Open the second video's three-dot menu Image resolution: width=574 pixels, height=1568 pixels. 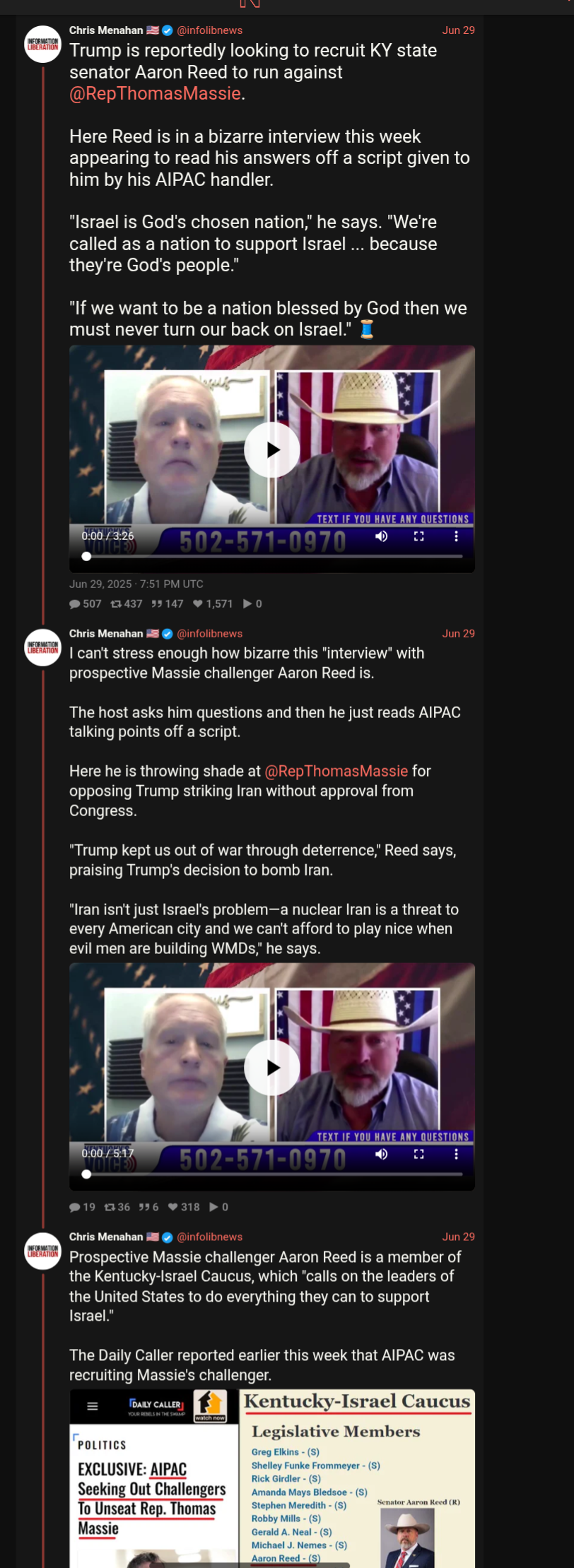[x=456, y=1154]
